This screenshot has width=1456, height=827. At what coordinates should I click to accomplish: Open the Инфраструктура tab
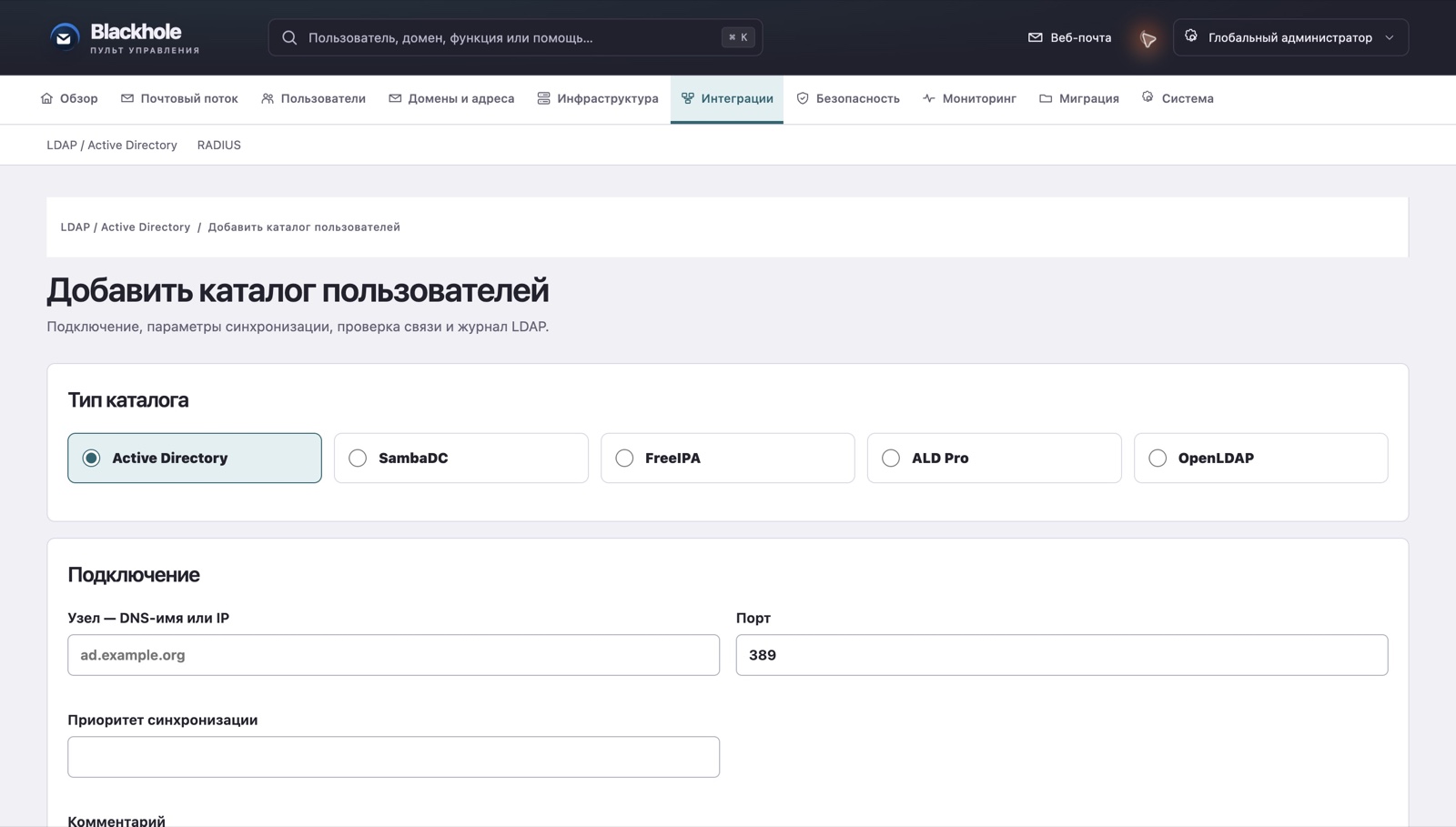(x=598, y=98)
